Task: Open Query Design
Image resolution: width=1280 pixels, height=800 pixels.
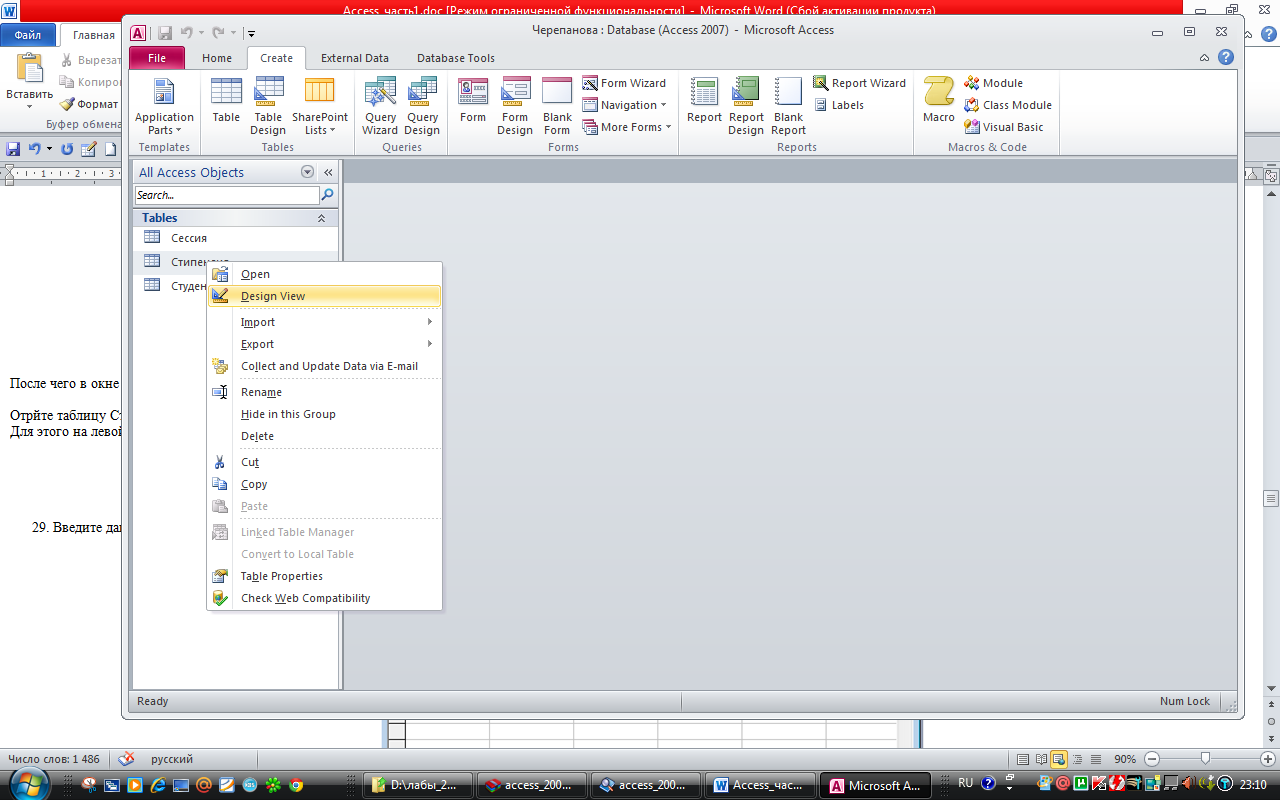Action: [422, 106]
